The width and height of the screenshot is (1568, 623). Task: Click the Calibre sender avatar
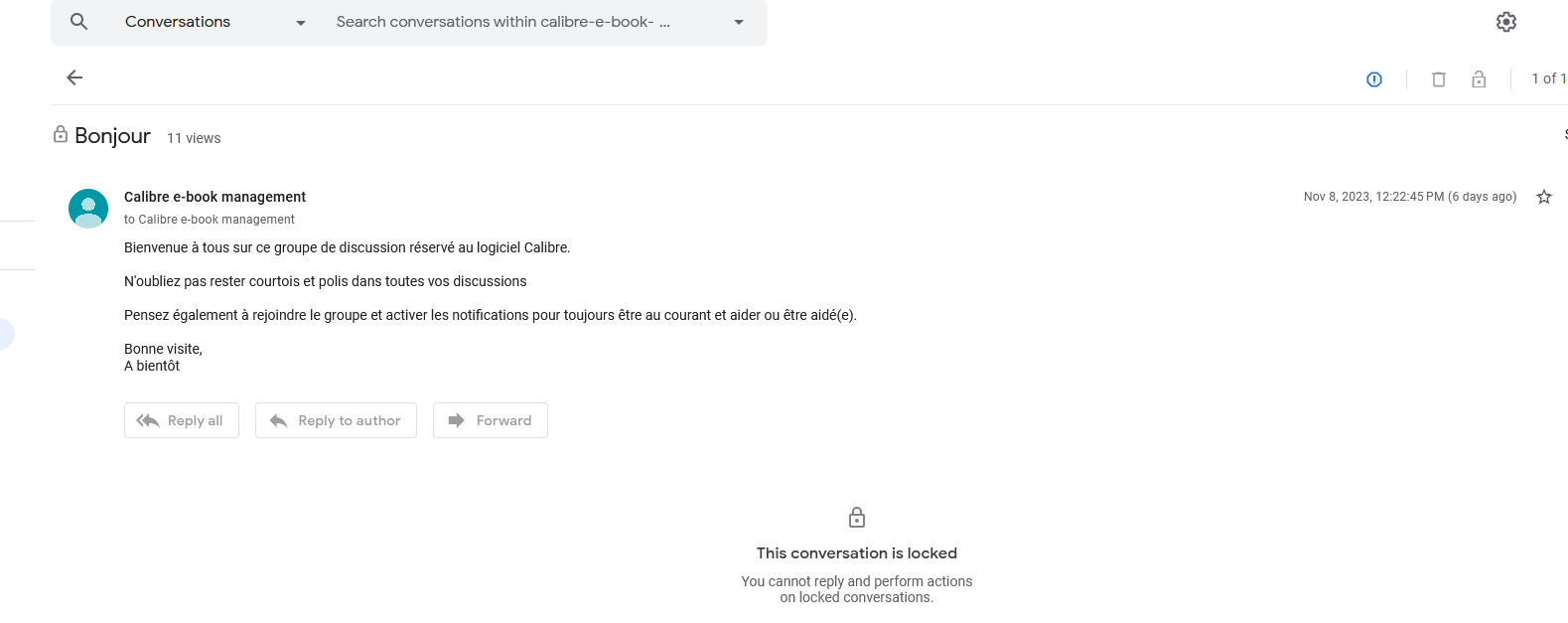coord(88,209)
